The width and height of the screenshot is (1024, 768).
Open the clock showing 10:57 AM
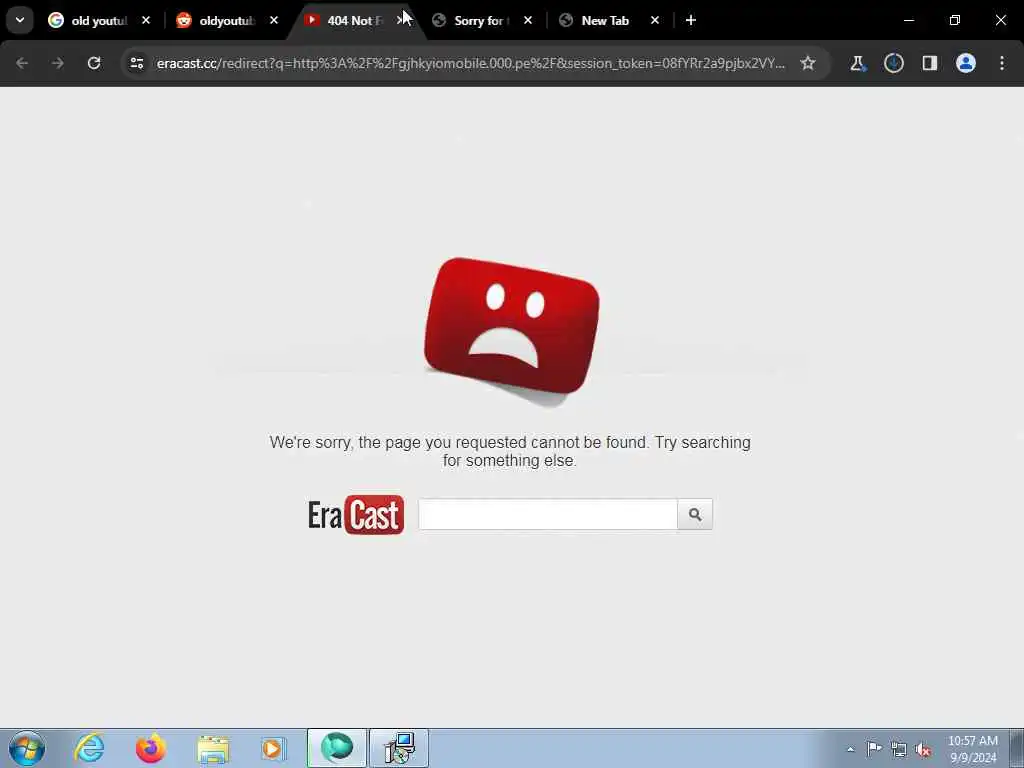tap(973, 749)
